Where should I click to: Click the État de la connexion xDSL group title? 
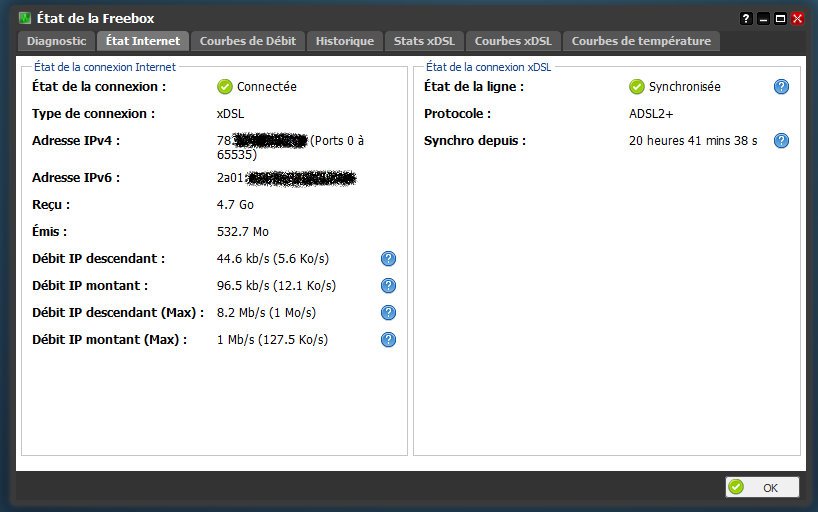tap(488, 67)
